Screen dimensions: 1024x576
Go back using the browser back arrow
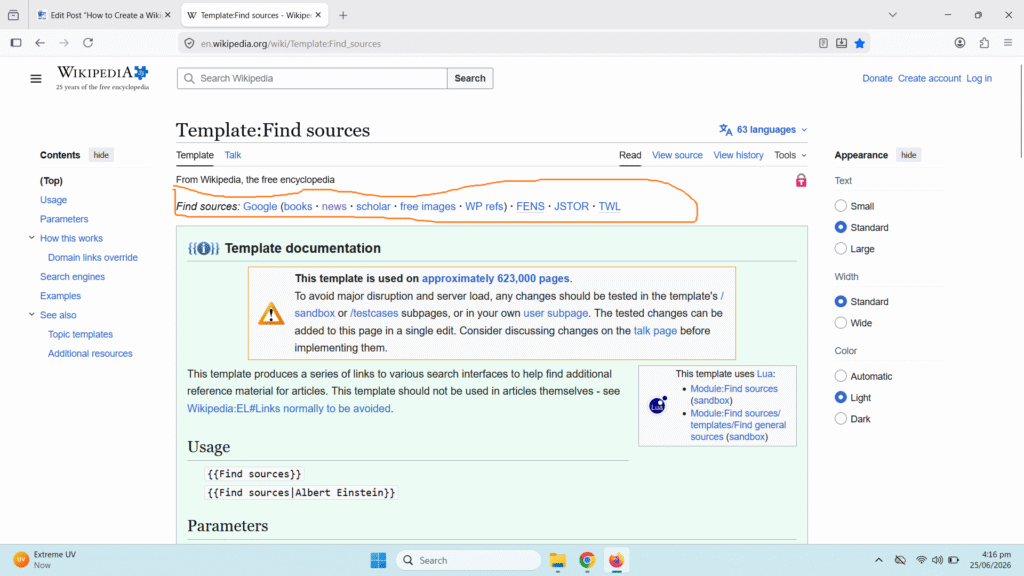pyautogui.click(x=40, y=43)
